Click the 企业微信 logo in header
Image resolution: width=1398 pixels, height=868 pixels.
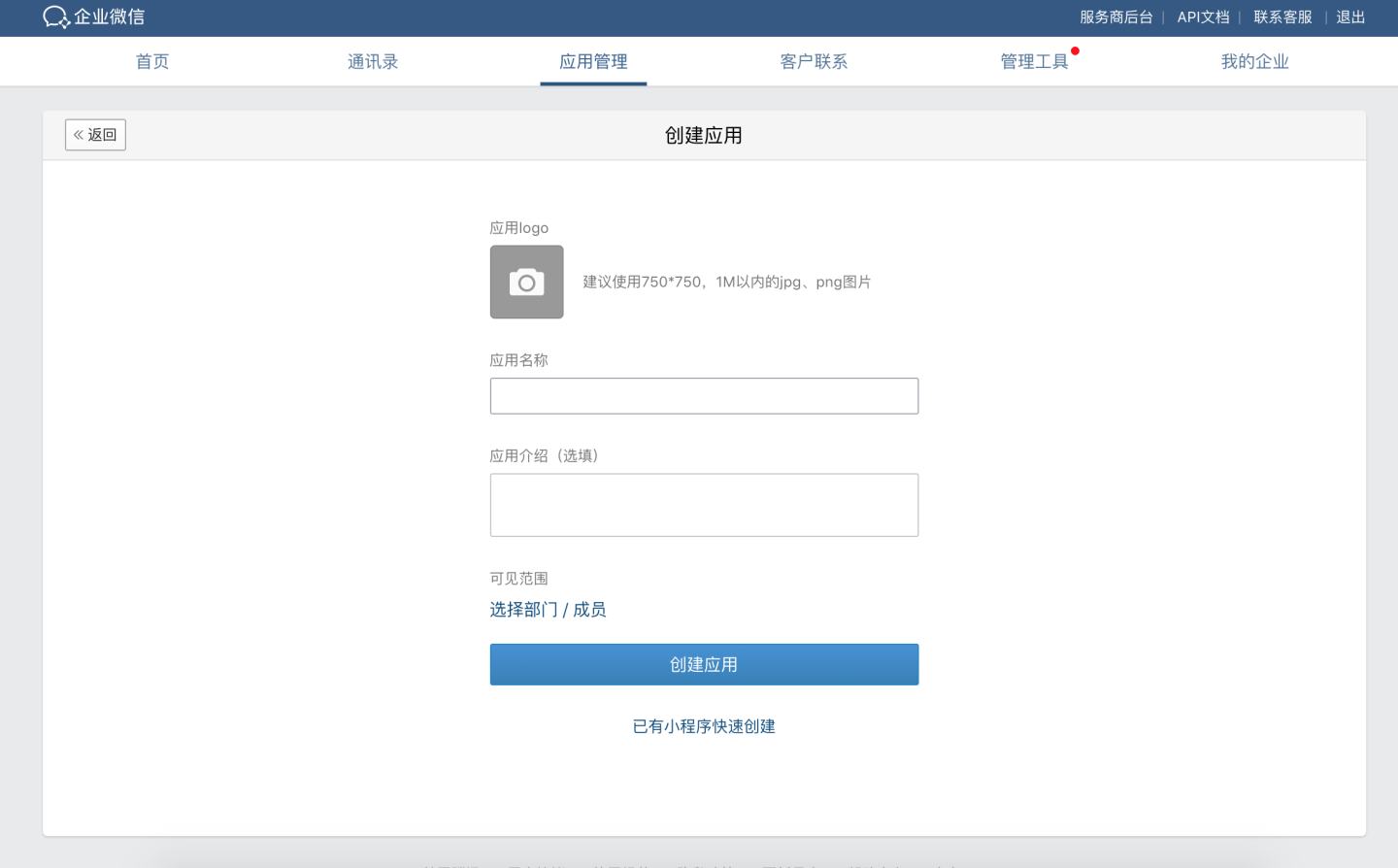pyautogui.click(x=93, y=17)
